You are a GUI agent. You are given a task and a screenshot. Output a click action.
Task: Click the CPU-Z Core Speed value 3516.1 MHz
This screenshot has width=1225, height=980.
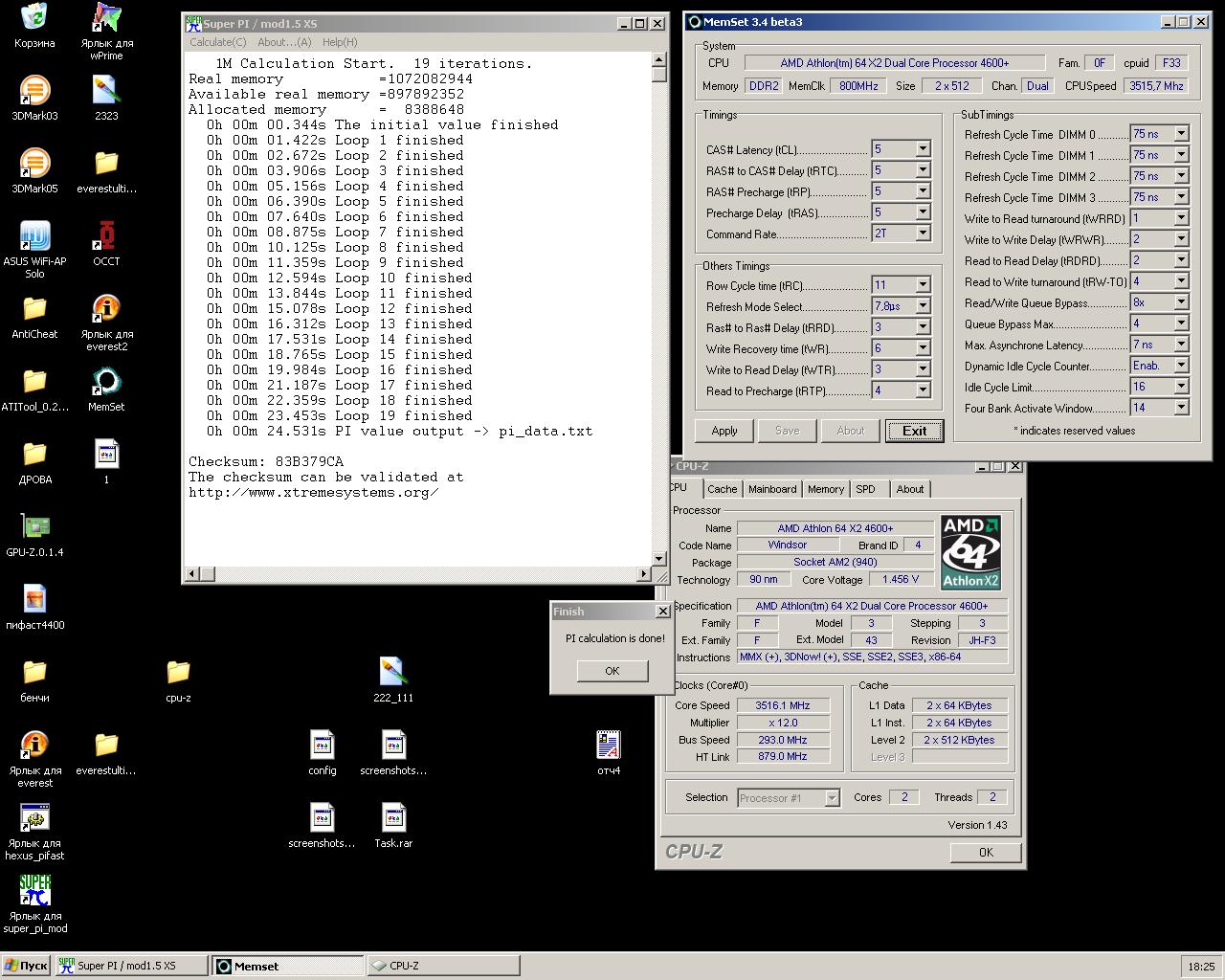[x=782, y=705]
